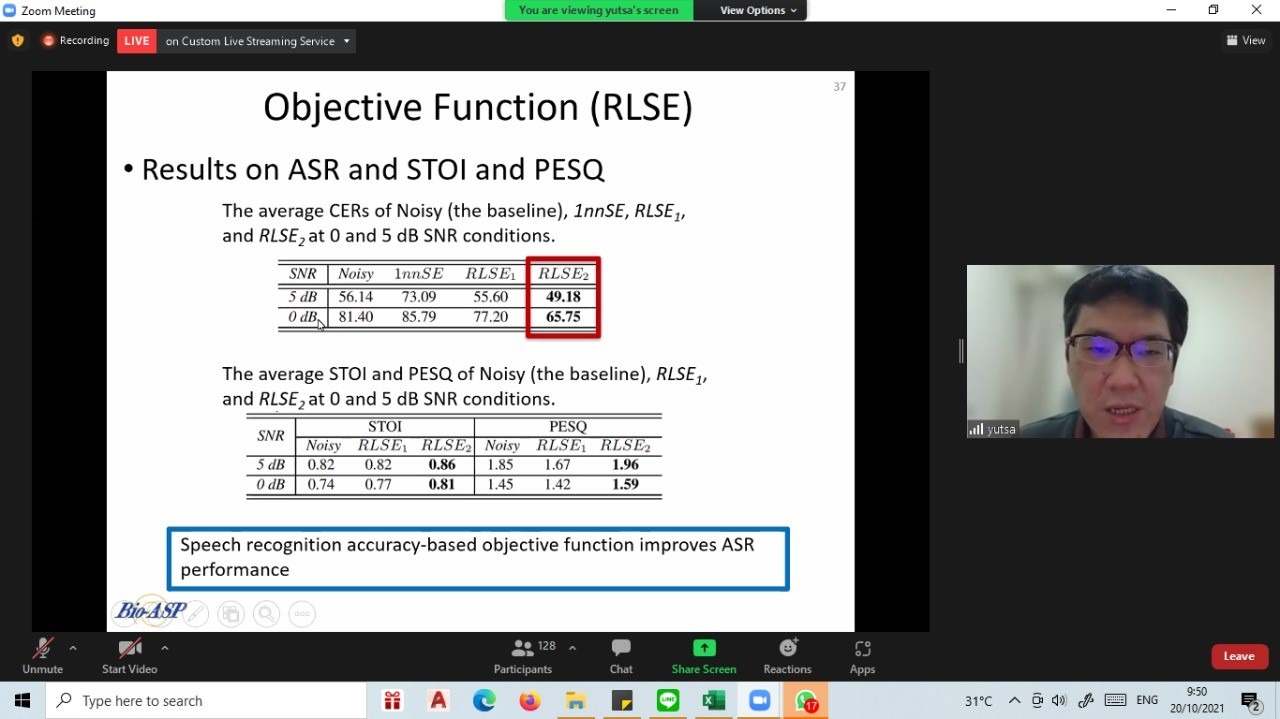The width and height of the screenshot is (1280, 719).
Task: Open the Zoom Apps panel
Action: 862,656
